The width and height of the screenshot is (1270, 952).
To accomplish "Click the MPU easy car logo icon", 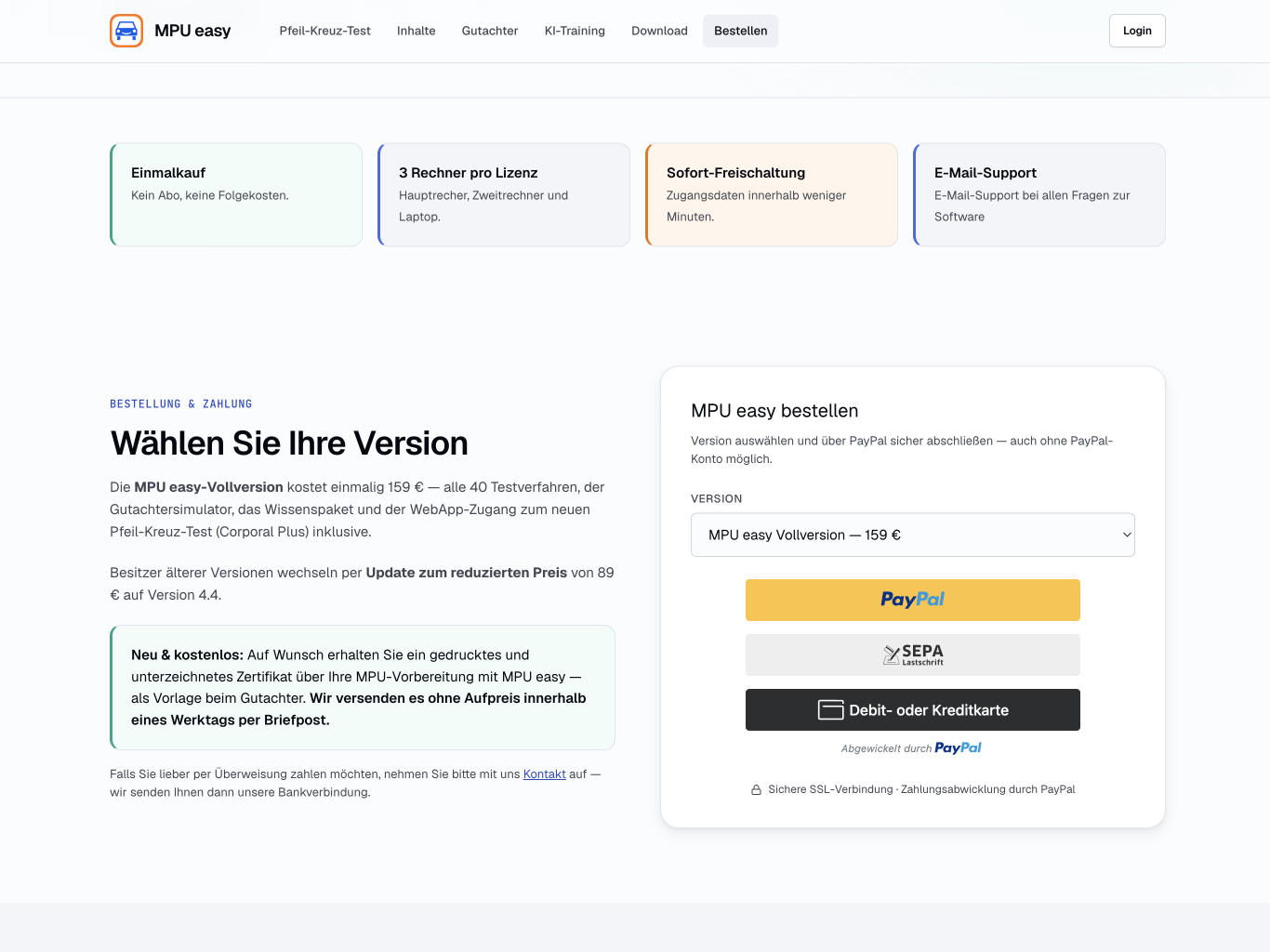I will 126,31.
